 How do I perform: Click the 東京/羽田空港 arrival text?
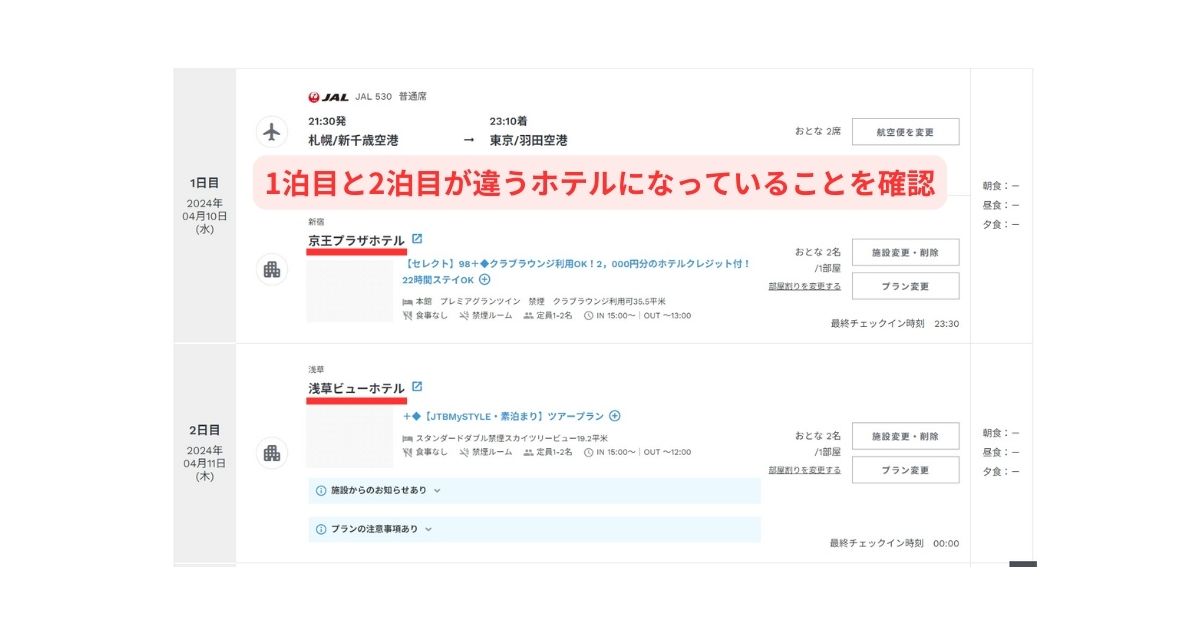[x=528, y=141]
